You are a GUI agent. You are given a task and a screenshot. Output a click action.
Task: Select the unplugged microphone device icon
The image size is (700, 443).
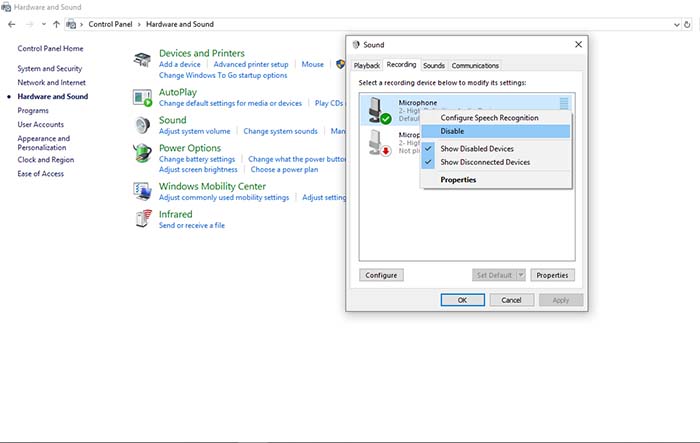378,141
